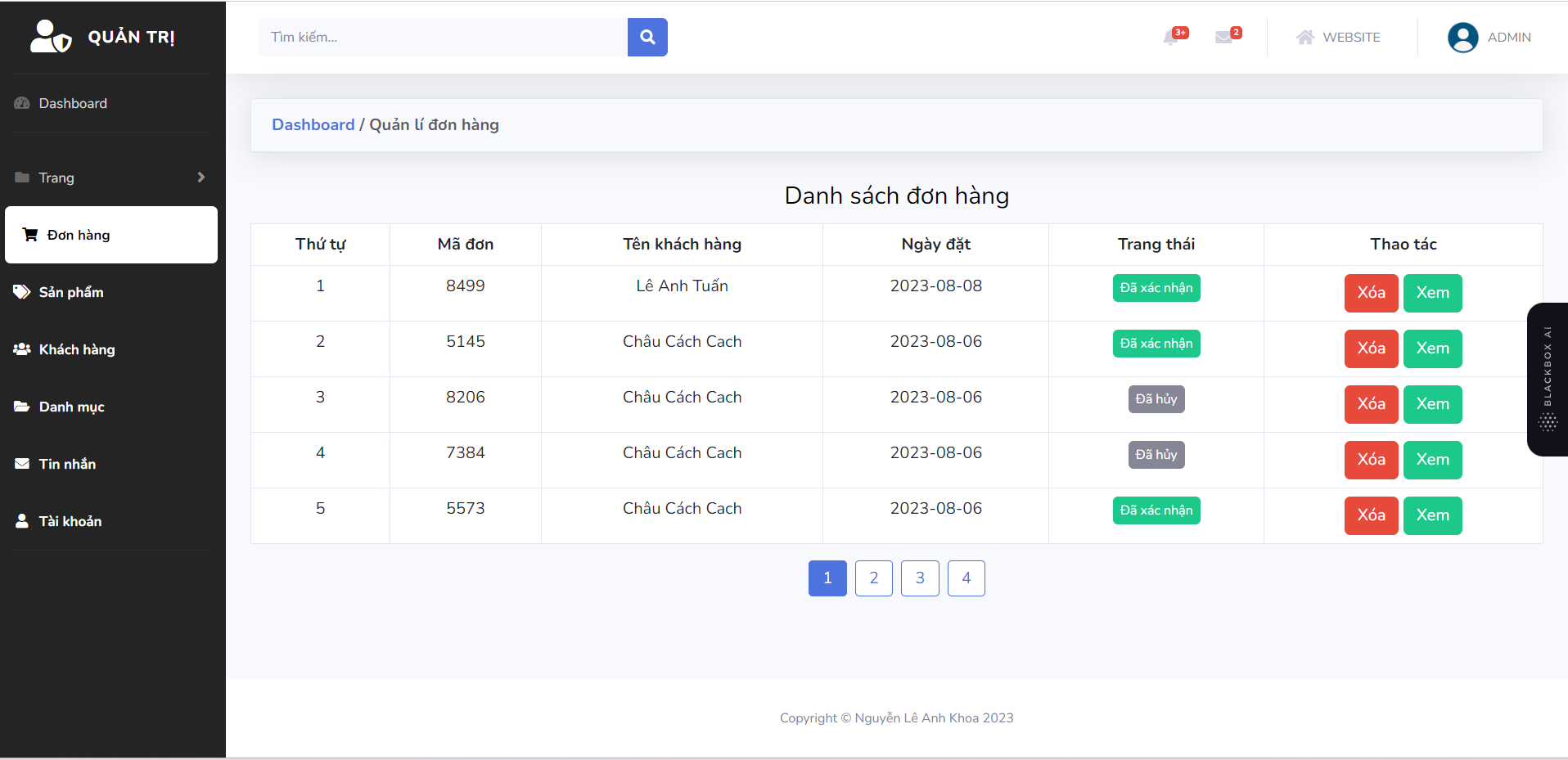Open Khách hàng in the sidebar

tap(113, 349)
